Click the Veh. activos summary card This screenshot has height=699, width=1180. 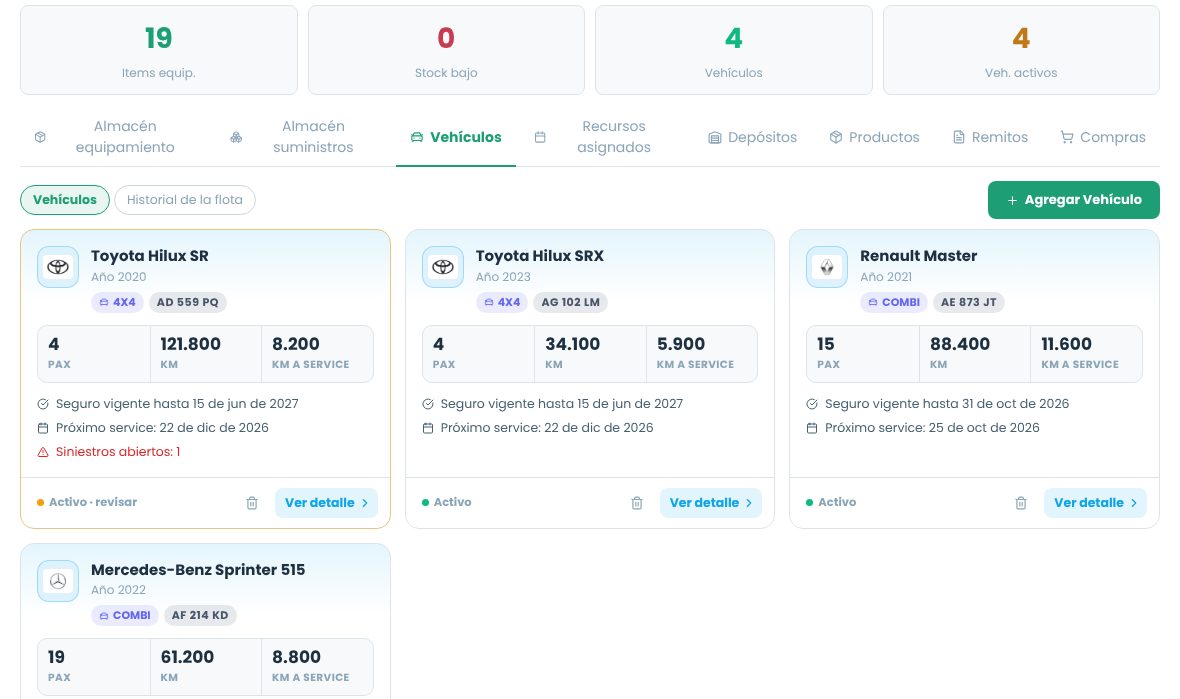1021,50
